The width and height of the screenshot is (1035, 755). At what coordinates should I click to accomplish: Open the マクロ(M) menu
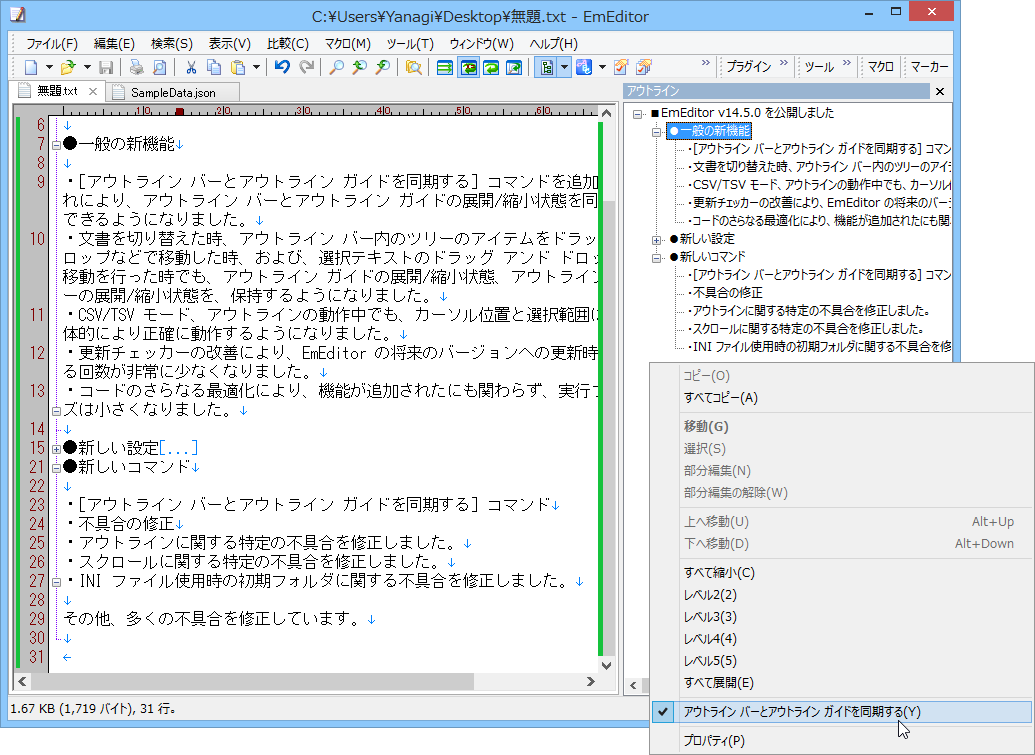(x=347, y=44)
